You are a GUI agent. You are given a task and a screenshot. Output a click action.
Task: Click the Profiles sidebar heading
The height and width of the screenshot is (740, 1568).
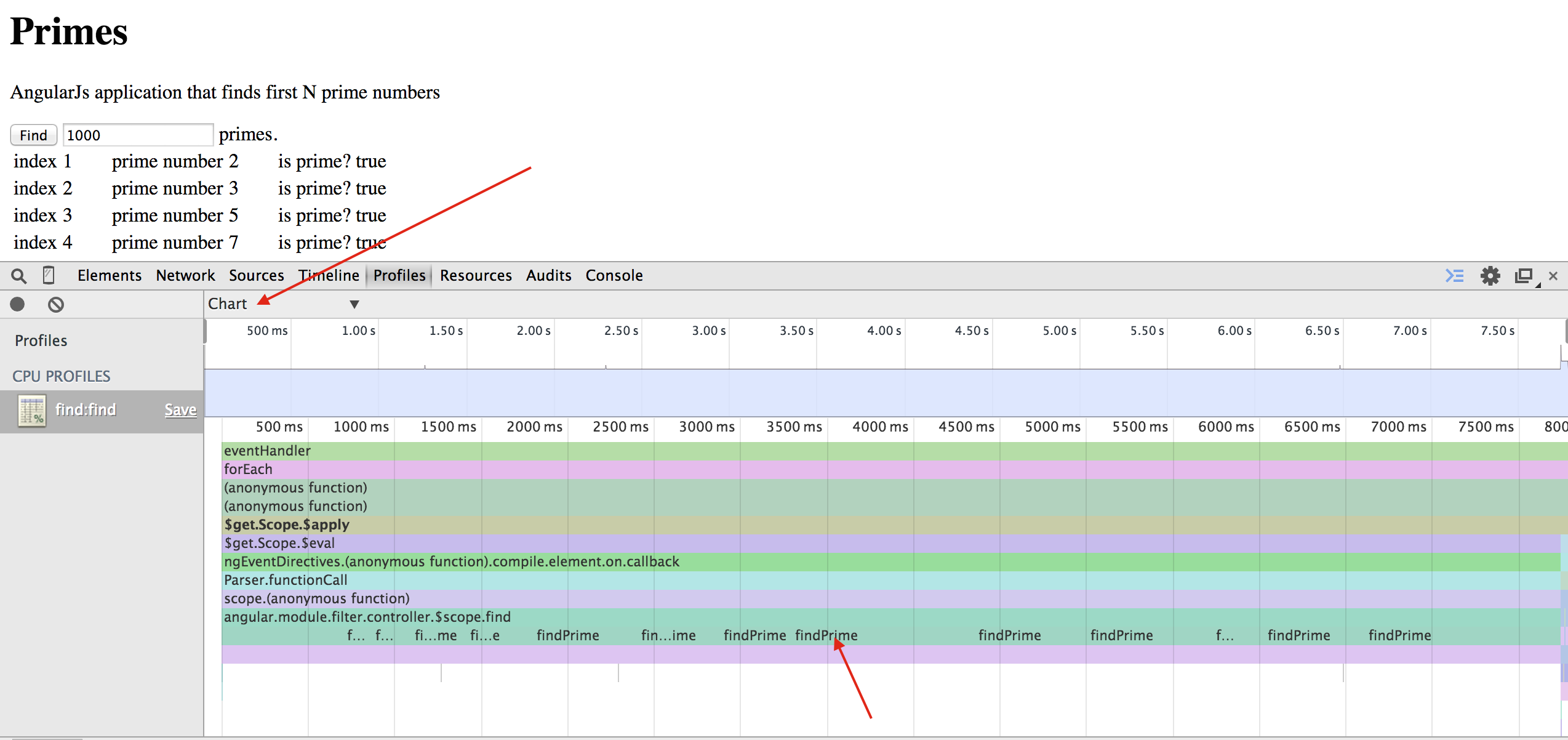tap(41, 340)
